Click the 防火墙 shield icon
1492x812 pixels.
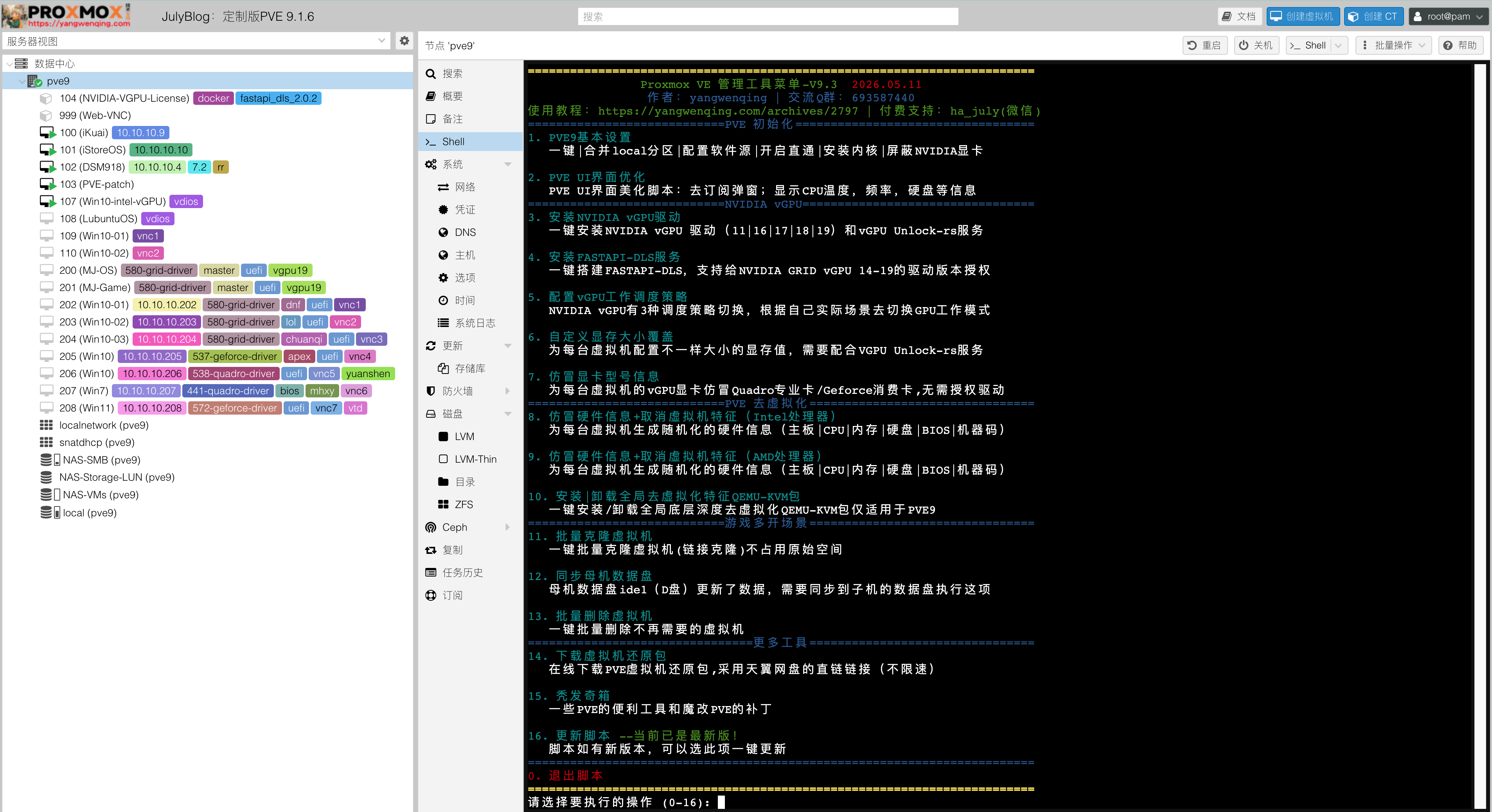click(x=431, y=391)
